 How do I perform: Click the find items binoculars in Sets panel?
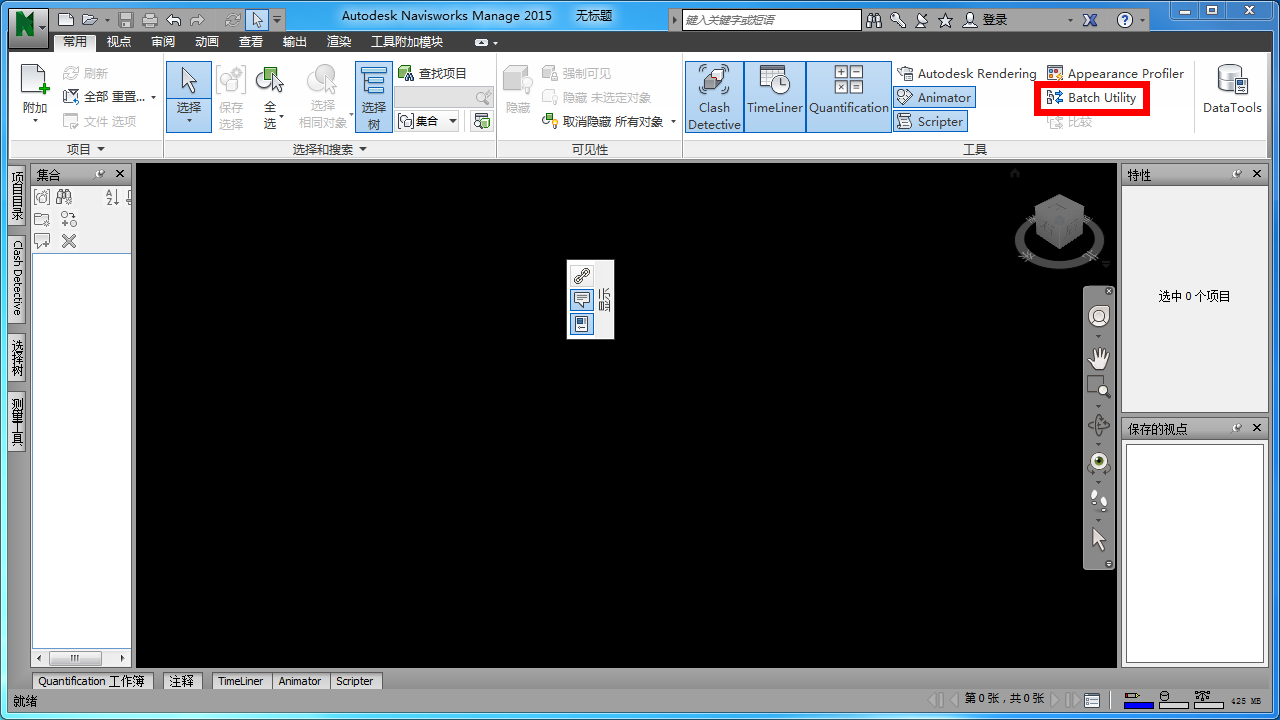point(65,198)
